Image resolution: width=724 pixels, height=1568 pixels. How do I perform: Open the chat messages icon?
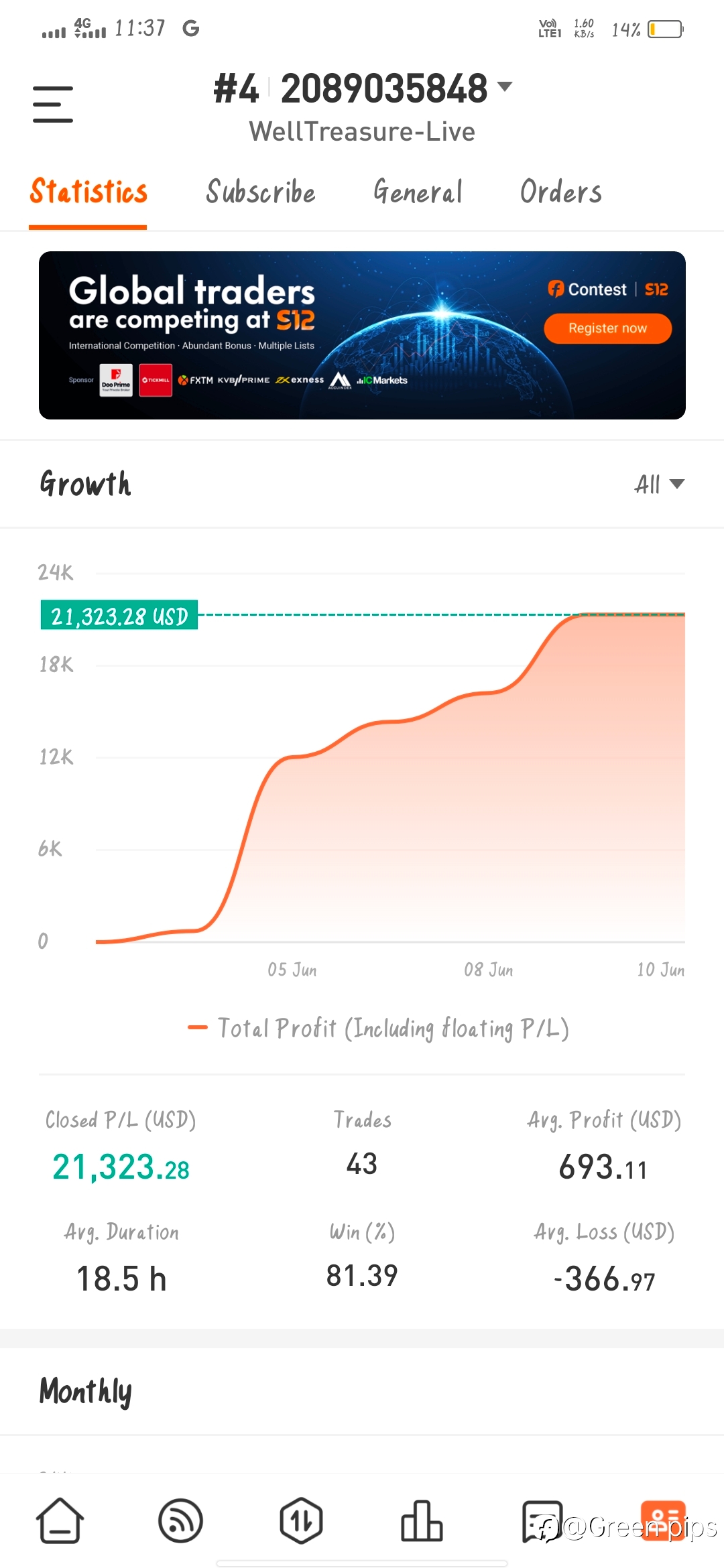pos(542,1520)
